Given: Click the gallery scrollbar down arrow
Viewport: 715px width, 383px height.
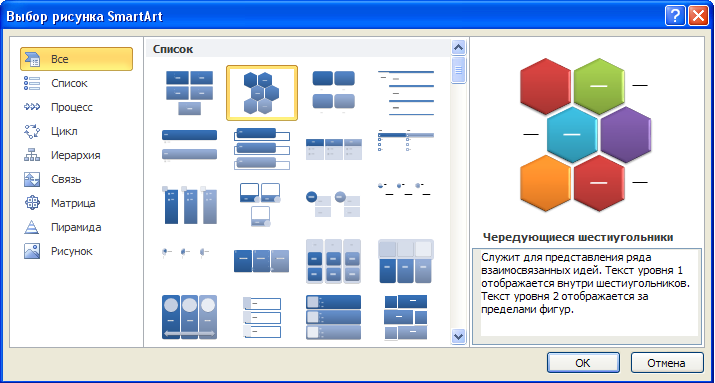Looking at the screenshot, I should click(x=458, y=336).
